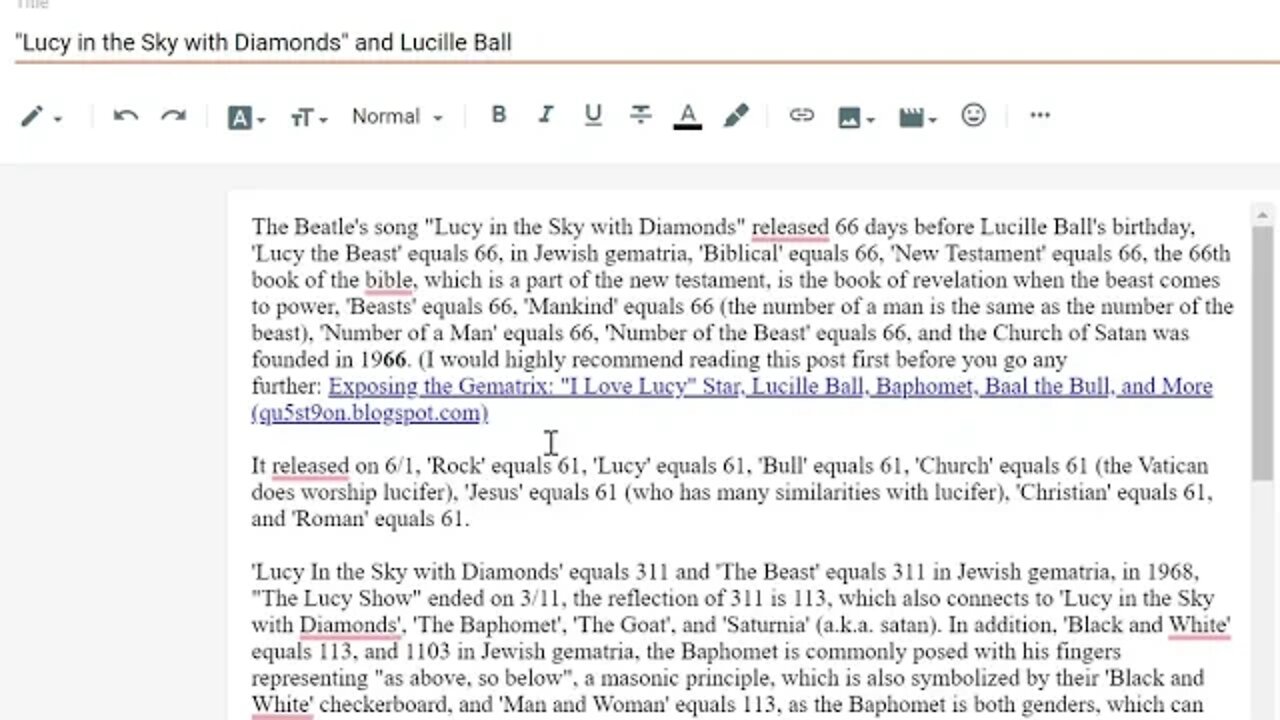Insert an emoji special character
Viewport: 1280px width, 720px height.
973,115
